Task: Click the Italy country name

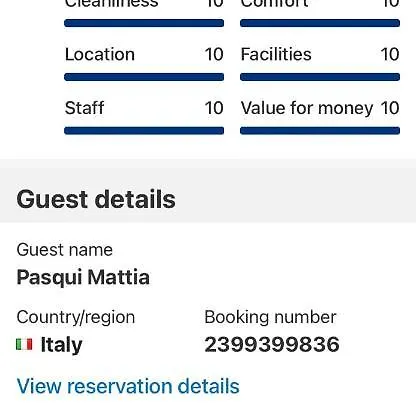Action: click(x=61, y=345)
